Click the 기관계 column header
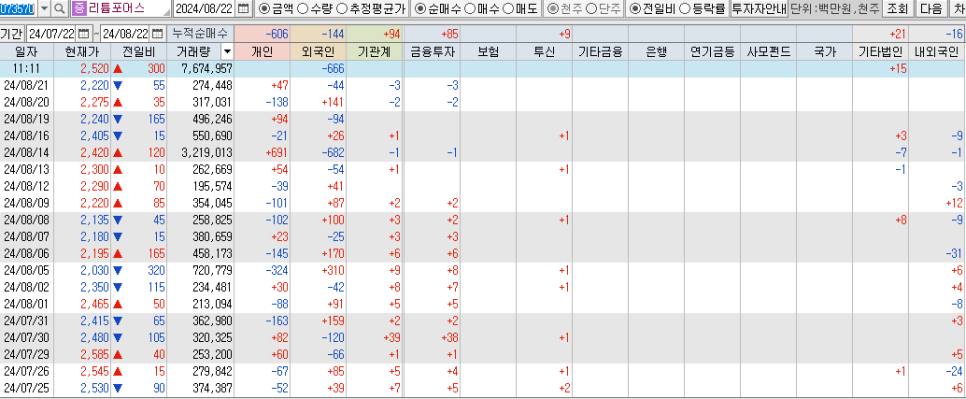The image size is (966, 399). (374, 52)
